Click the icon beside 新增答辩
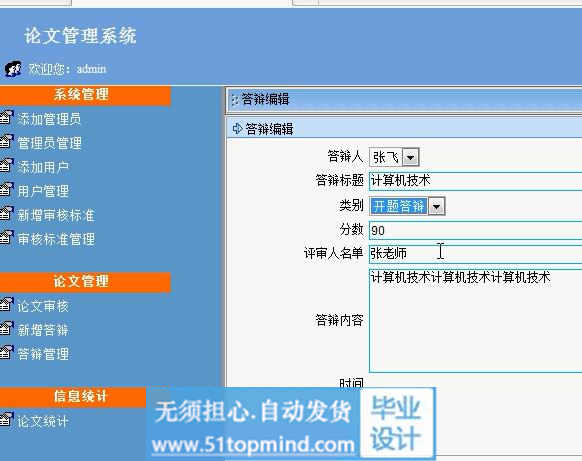The width and height of the screenshot is (582, 461). pyautogui.click(x=6, y=329)
